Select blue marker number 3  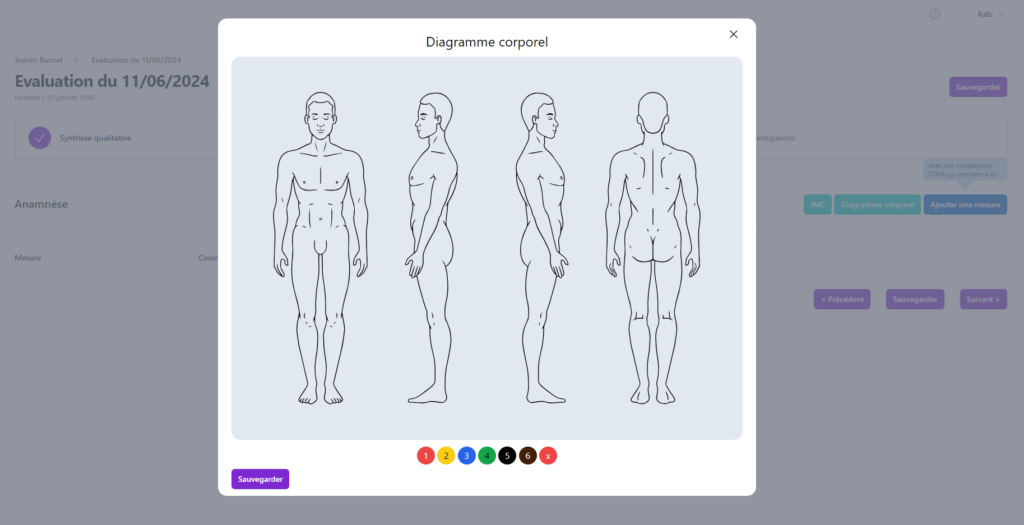[x=466, y=456]
